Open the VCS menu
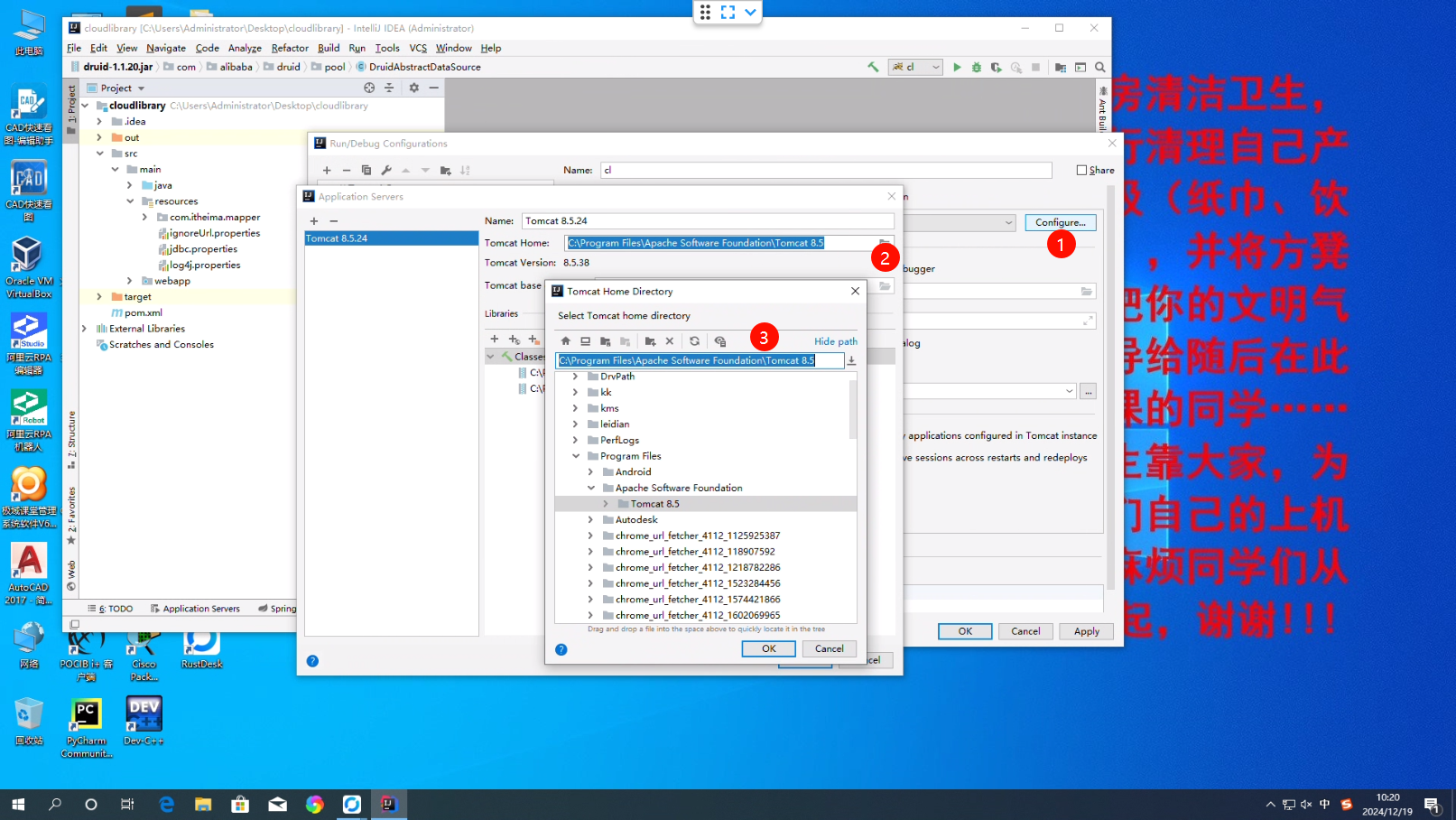The height and width of the screenshot is (820, 1456). pyautogui.click(x=418, y=48)
